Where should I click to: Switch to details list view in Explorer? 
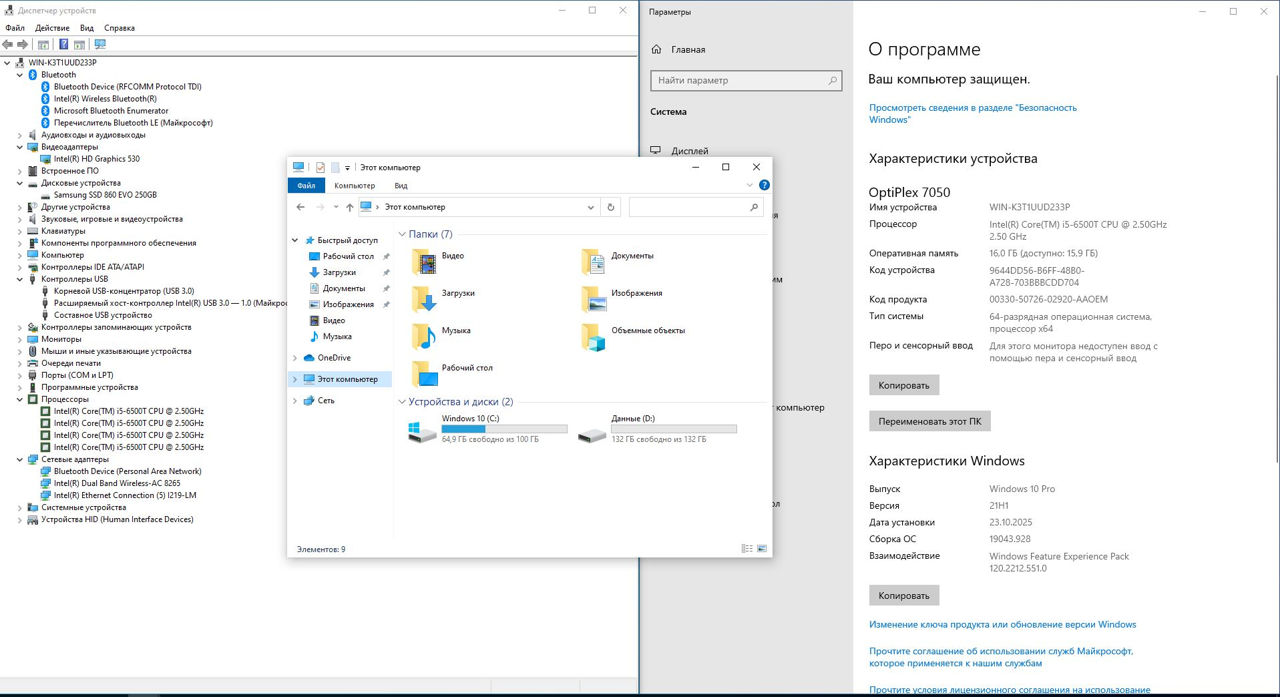pos(747,549)
